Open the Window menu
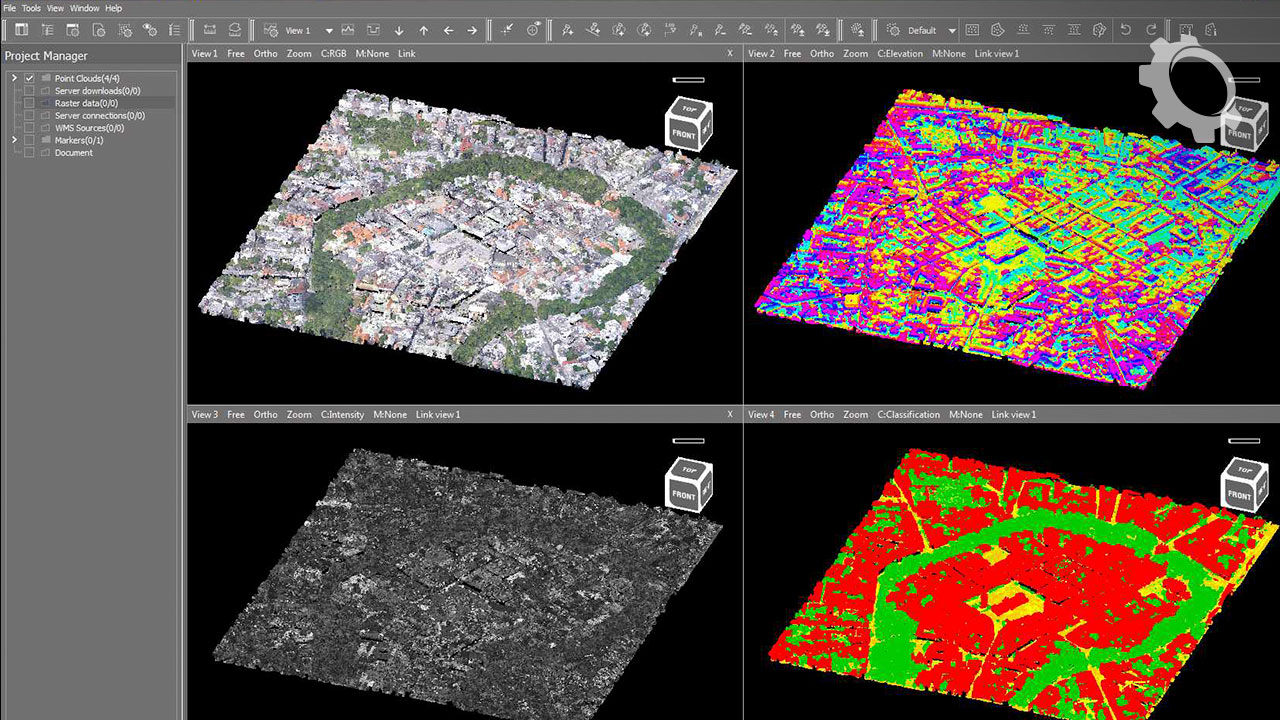The width and height of the screenshot is (1280, 720). click(84, 8)
